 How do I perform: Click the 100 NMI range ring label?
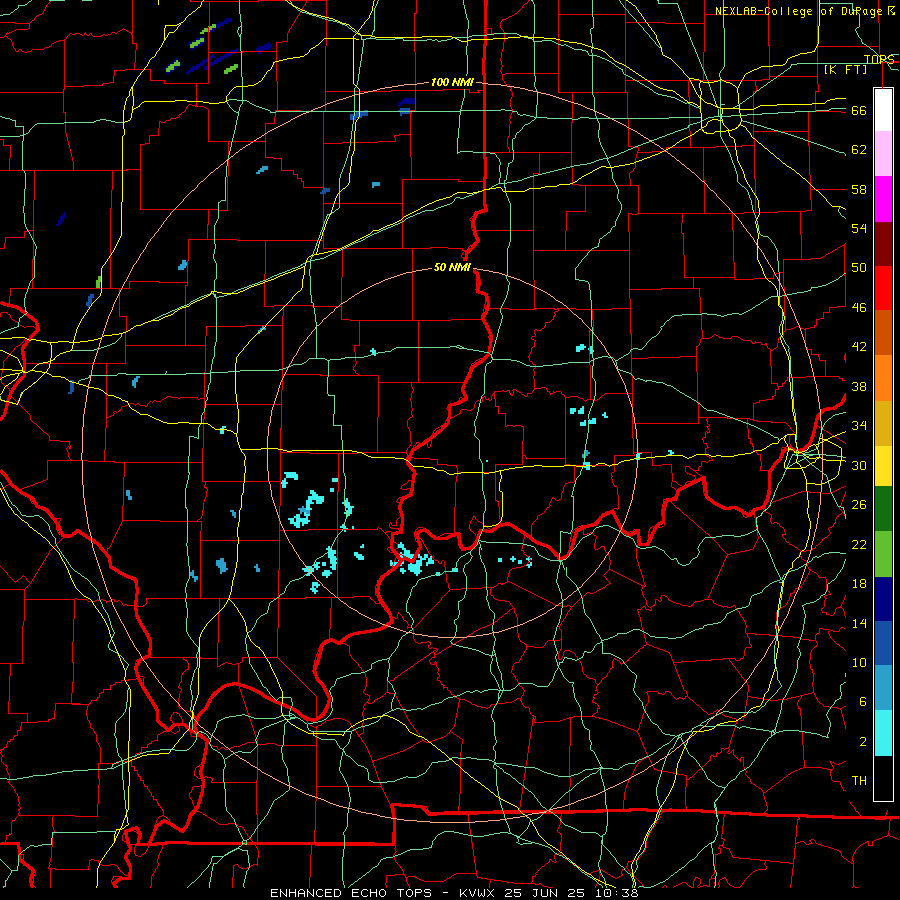pos(452,83)
